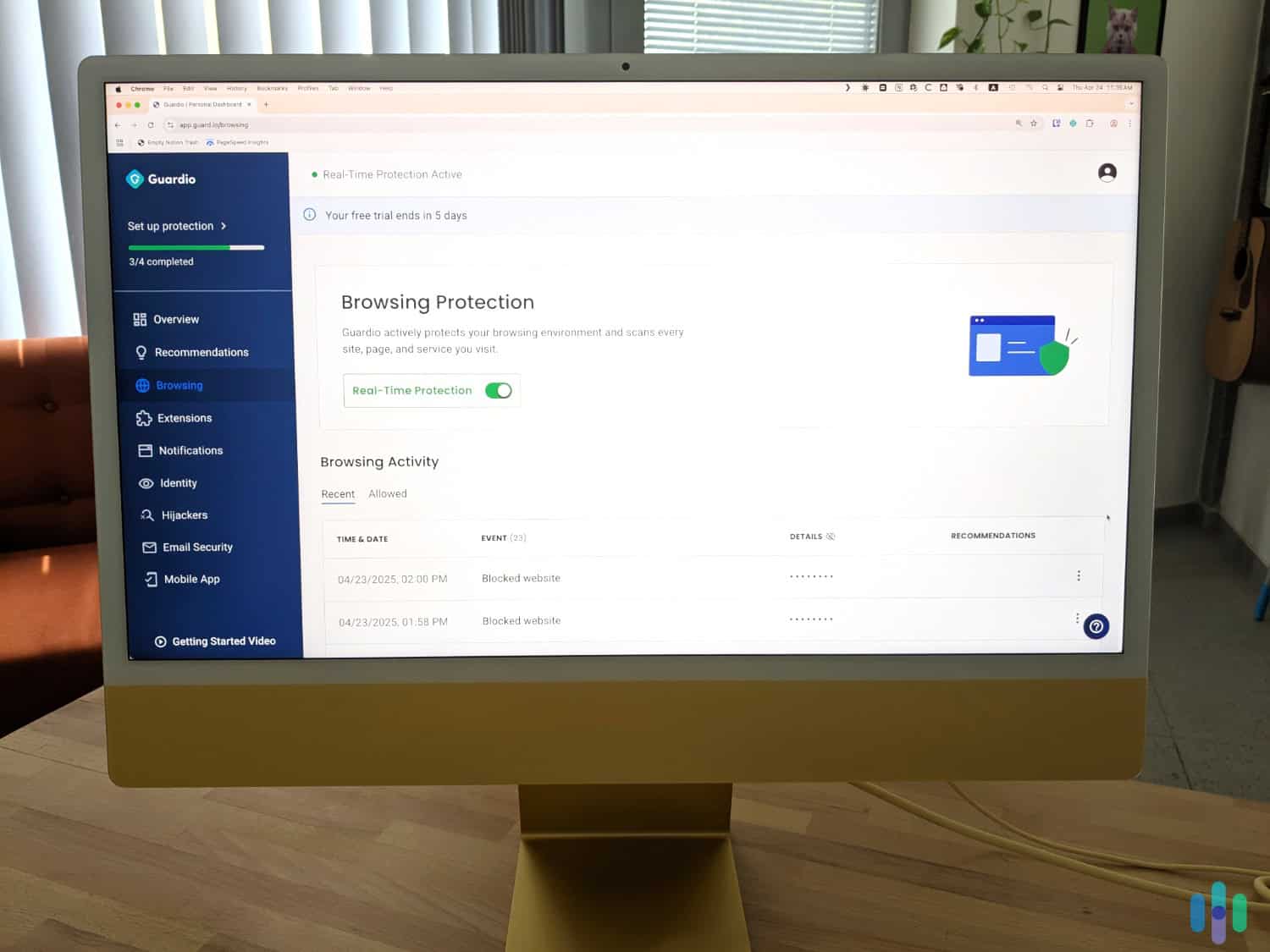Open Email Security via the envelope icon
Screen dimensions: 1270x952
pyautogui.click(x=148, y=547)
